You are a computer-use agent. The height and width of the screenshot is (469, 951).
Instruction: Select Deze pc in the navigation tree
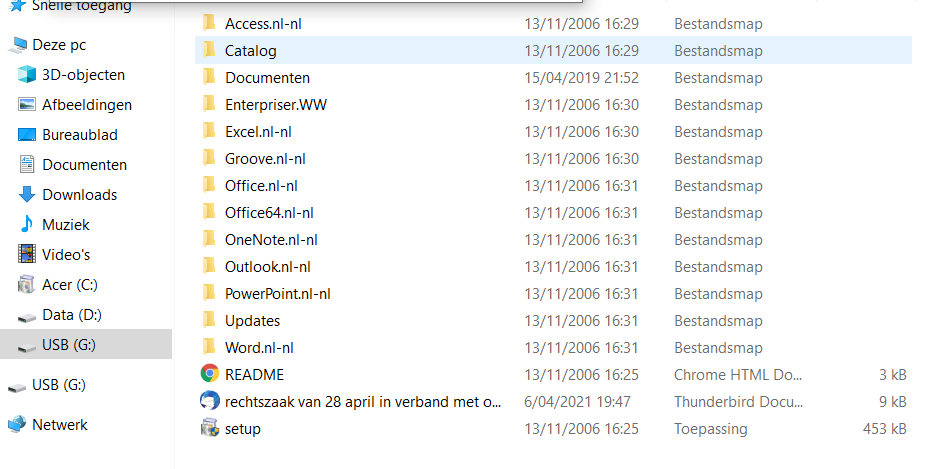coord(59,44)
